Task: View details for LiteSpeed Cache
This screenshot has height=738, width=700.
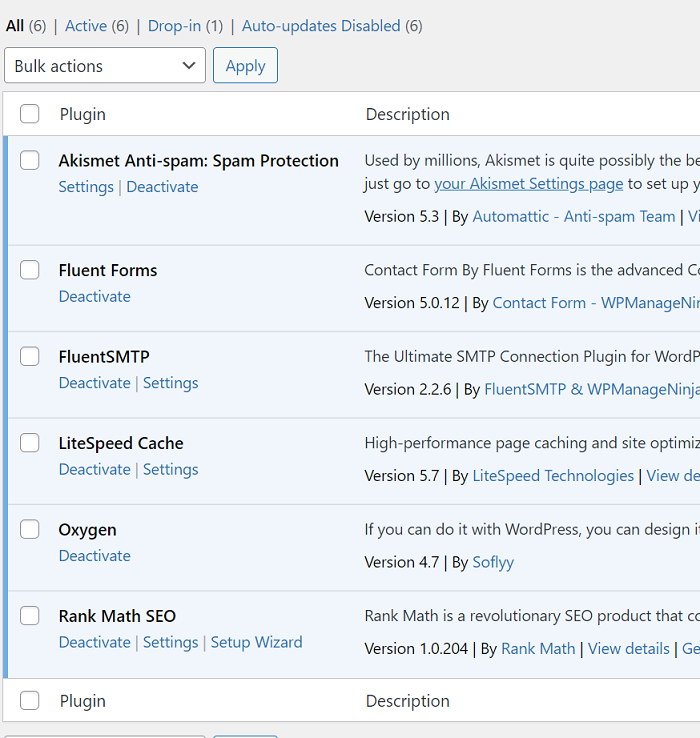Action: tap(673, 476)
